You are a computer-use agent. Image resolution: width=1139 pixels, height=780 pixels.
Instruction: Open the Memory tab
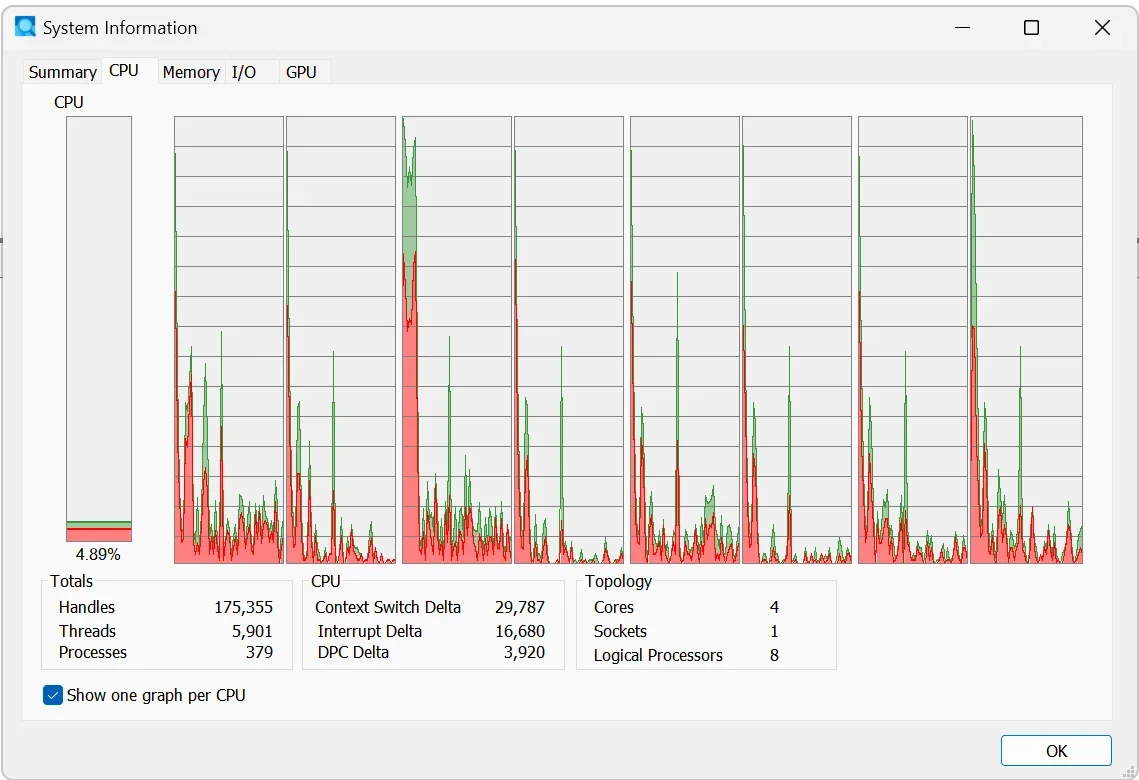pos(191,72)
